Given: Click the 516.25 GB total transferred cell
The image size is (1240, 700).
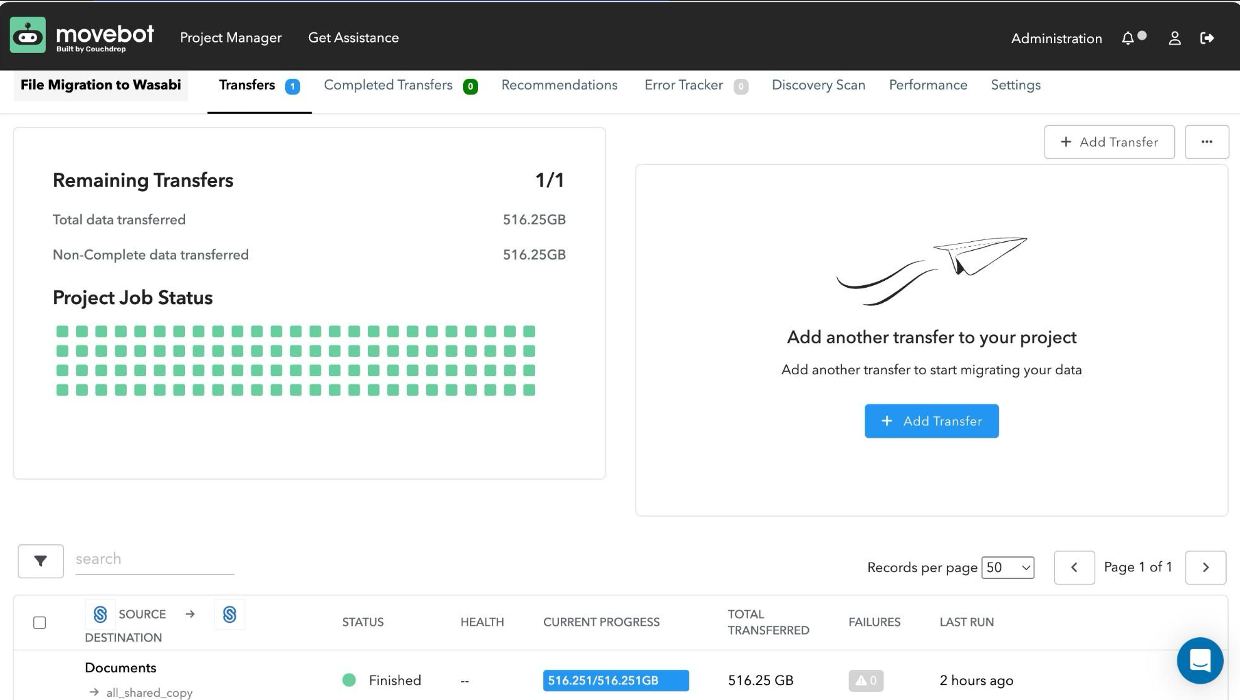Looking at the screenshot, I should 761,681.
